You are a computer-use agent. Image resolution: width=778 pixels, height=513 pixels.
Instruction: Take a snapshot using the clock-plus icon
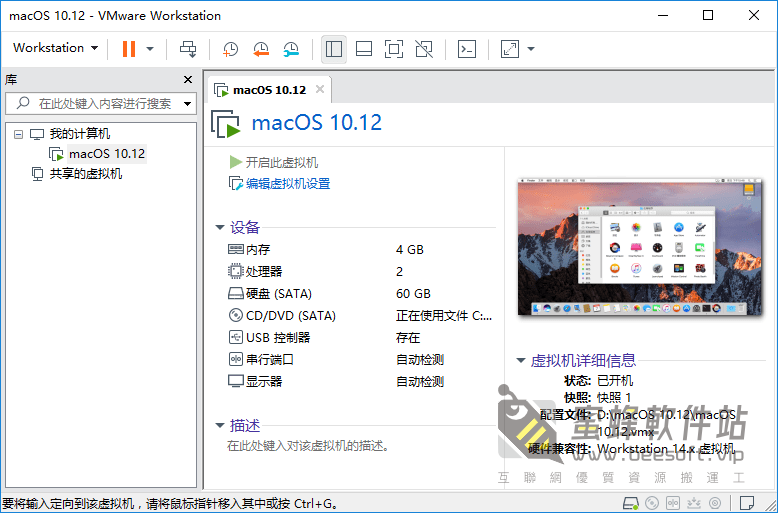[230, 49]
